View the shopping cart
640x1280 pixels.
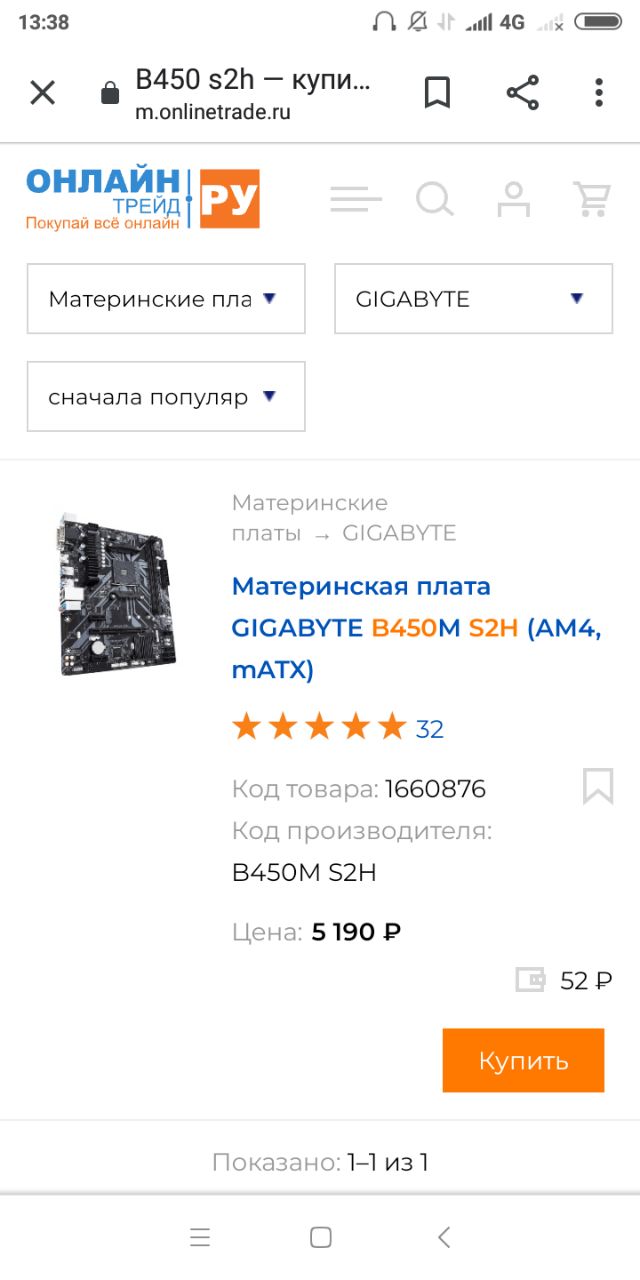pos(592,199)
